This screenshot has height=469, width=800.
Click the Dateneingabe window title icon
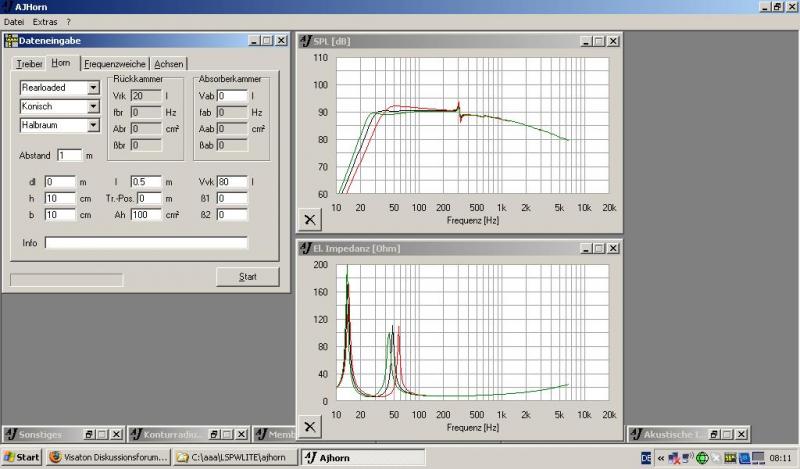coord(12,40)
